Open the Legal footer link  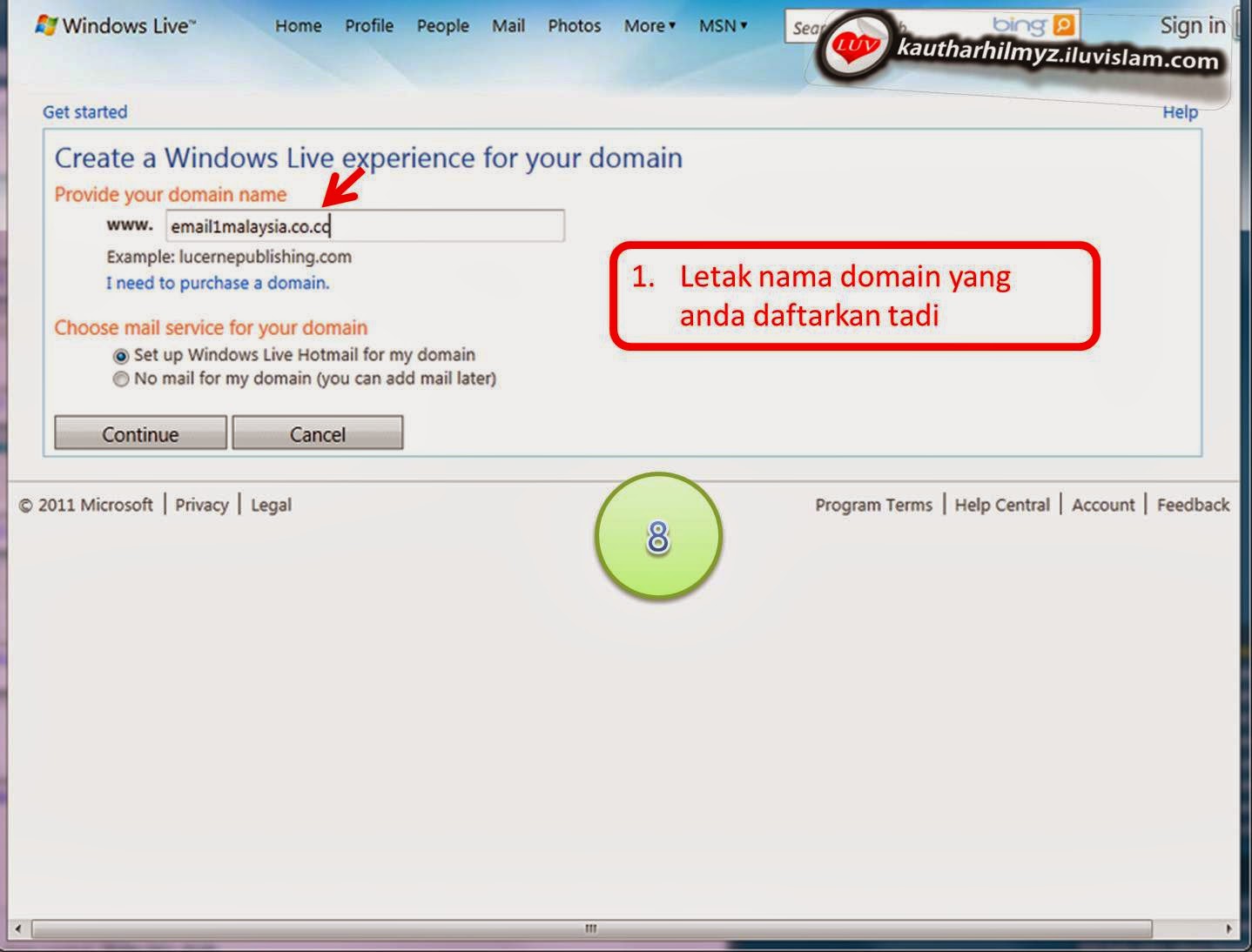[271, 505]
